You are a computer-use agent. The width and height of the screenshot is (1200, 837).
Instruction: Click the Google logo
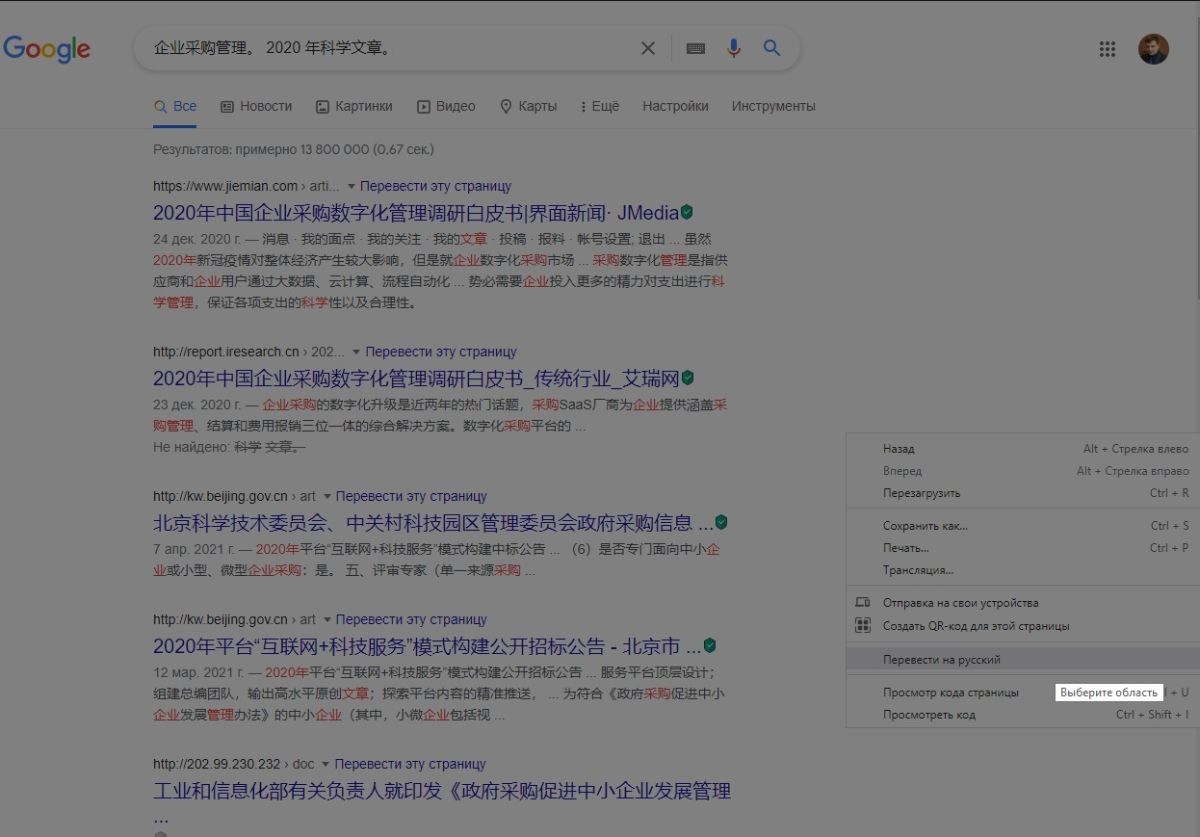(x=46, y=48)
